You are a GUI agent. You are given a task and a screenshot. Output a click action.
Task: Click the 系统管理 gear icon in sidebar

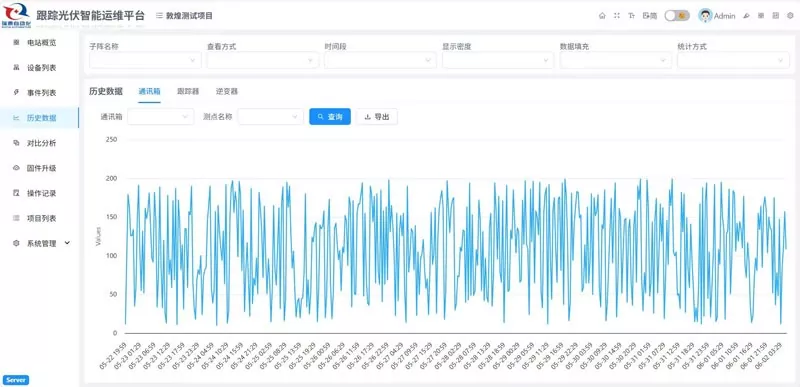16,243
